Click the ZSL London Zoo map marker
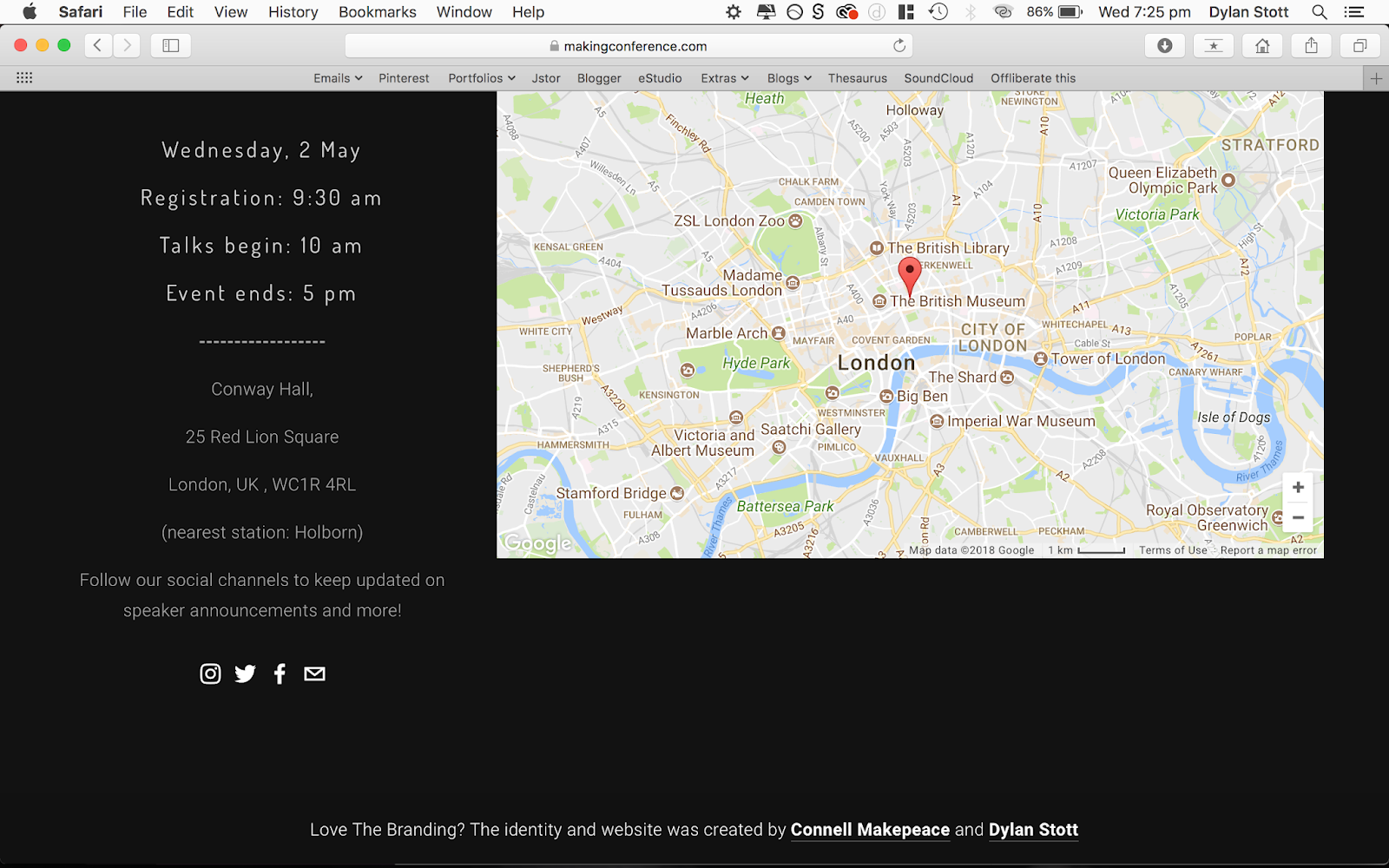 coord(795,221)
